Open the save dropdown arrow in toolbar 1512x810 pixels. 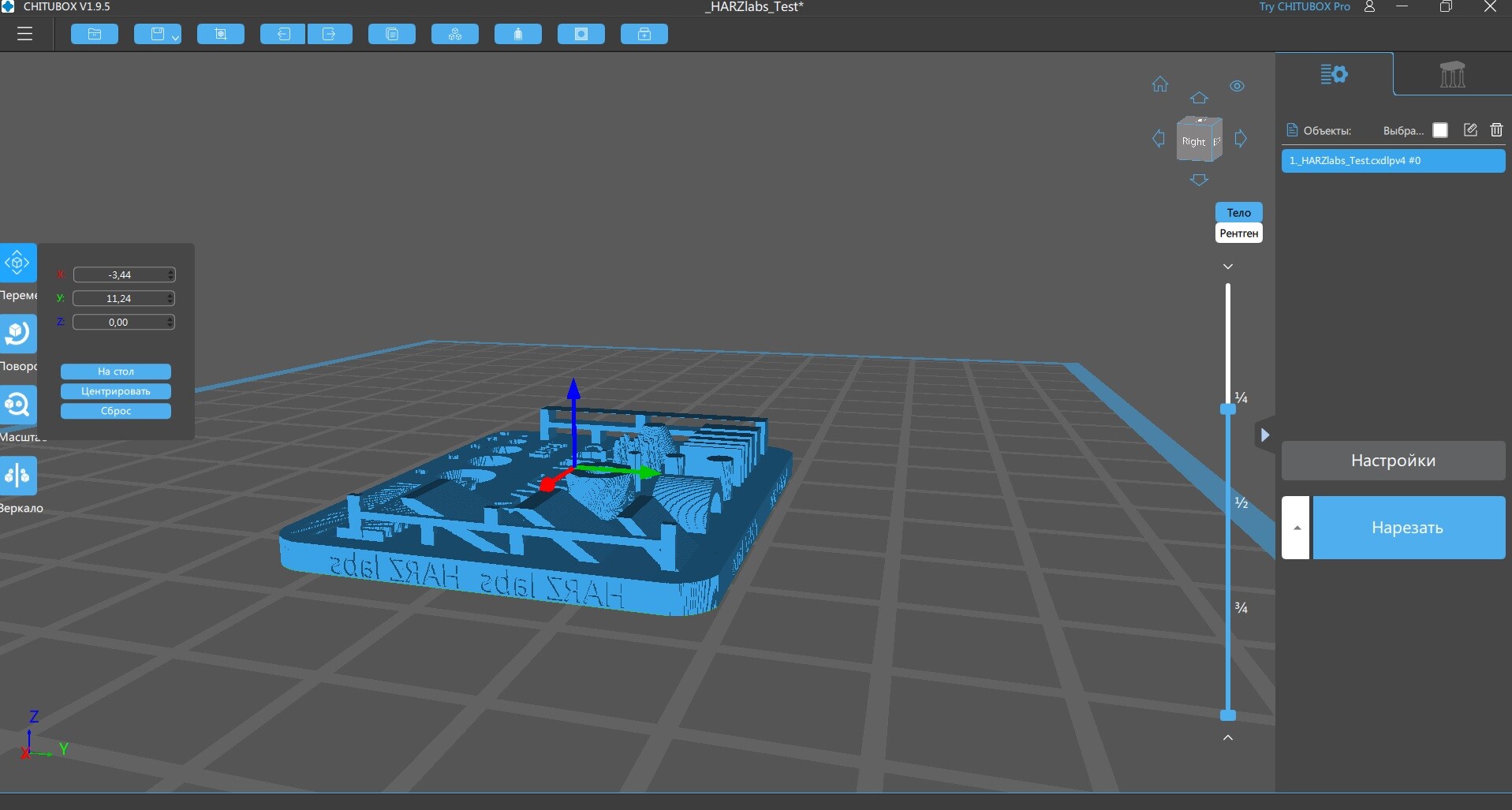click(x=175, y=36)
